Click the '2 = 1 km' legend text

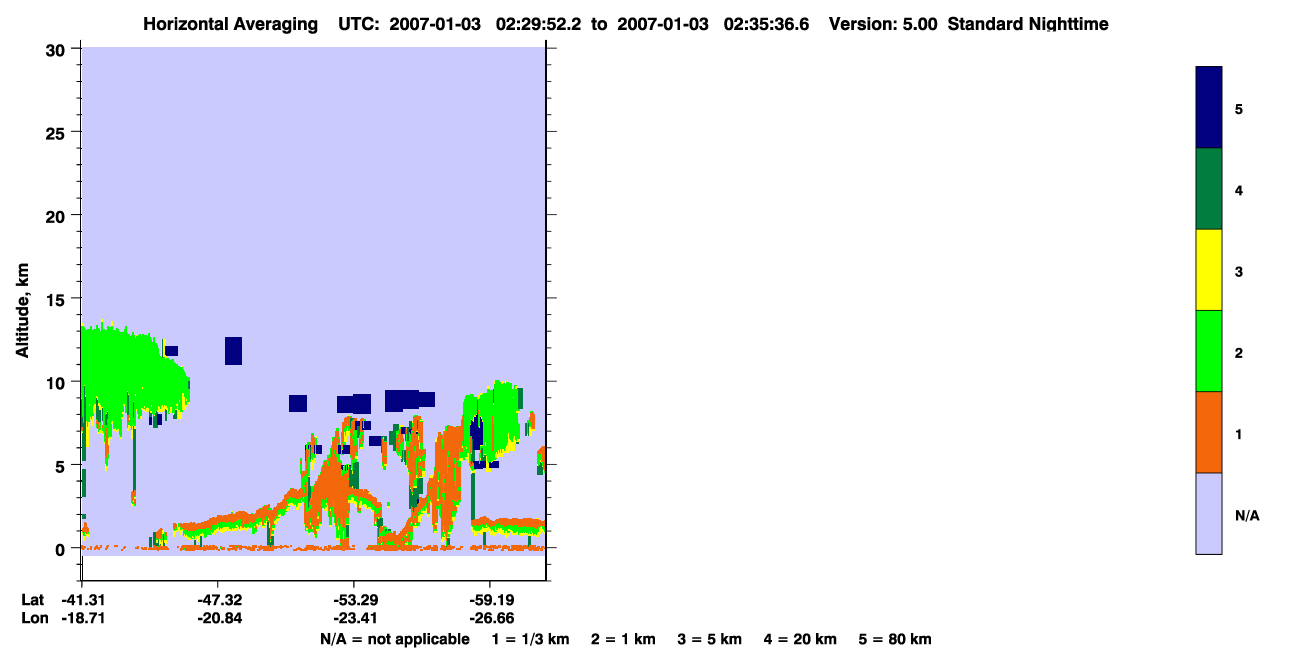[x=623, y=639]
